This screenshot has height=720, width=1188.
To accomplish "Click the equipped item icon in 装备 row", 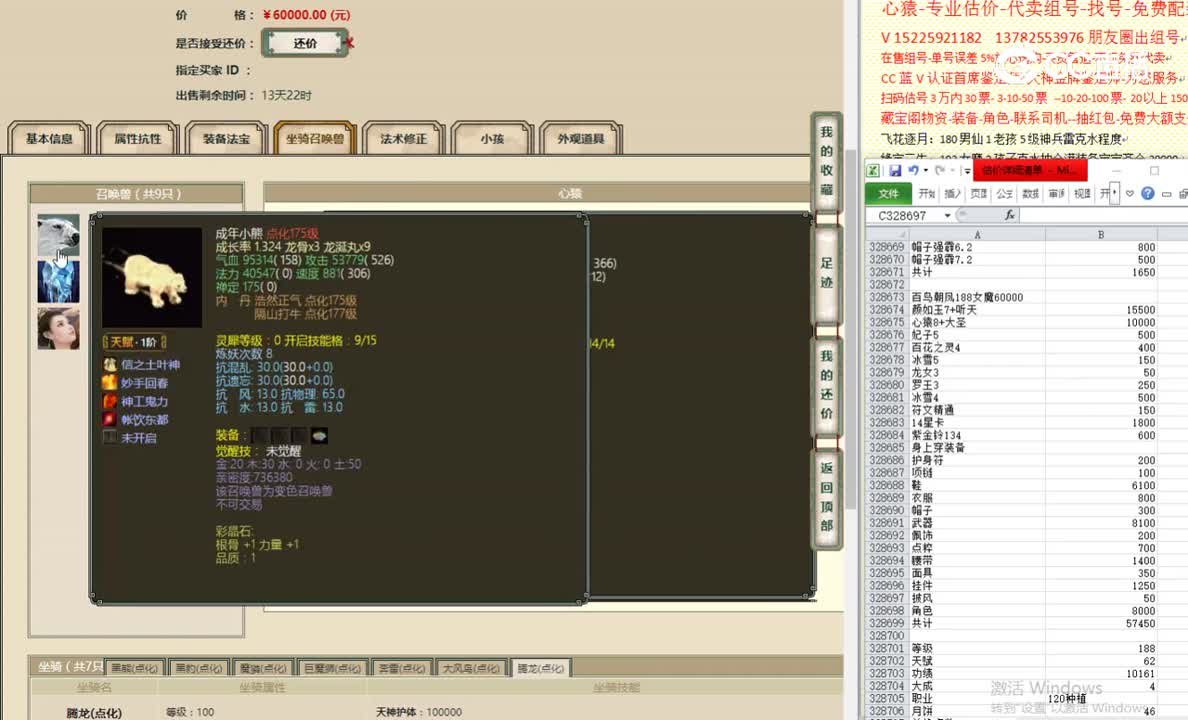I will [x=319, y=435].
